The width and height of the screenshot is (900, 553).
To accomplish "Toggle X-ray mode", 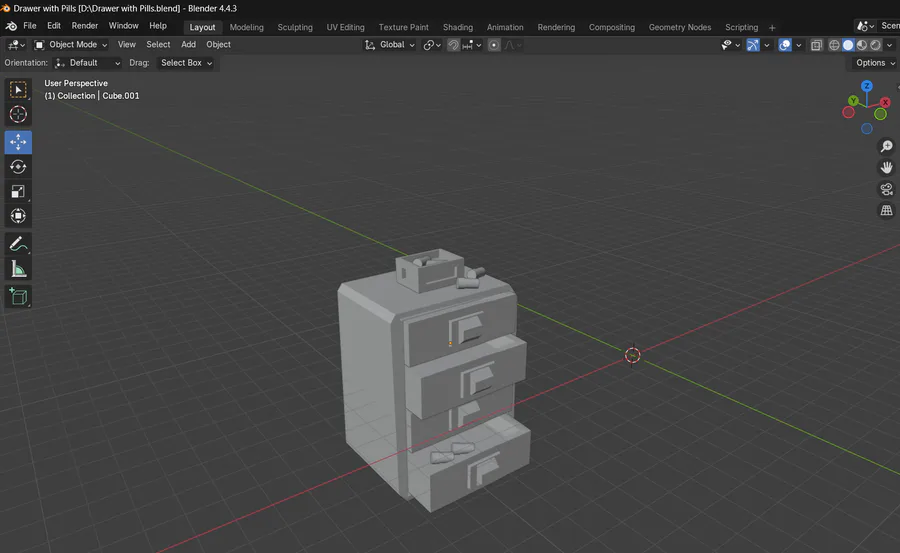I will (x=816, y=45).
